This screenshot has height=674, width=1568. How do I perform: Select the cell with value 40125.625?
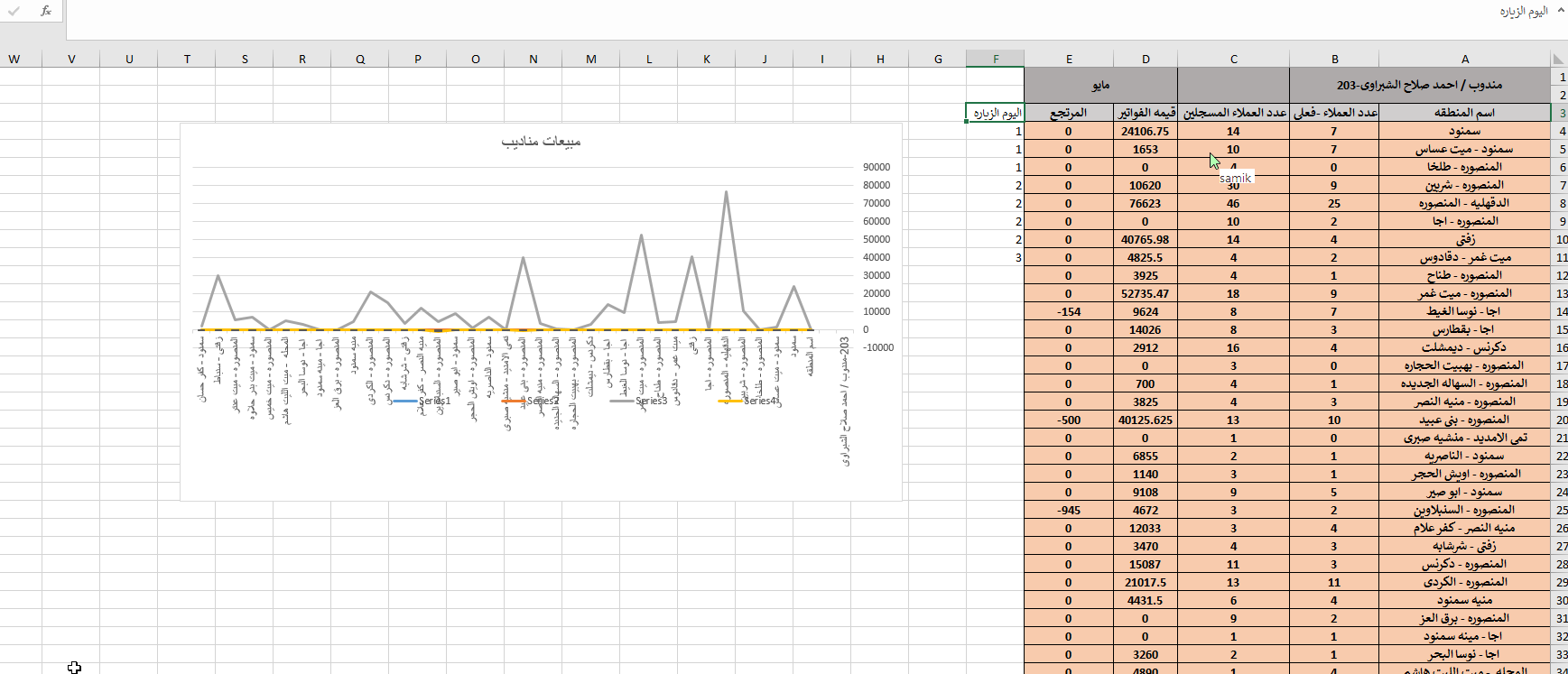click(x=1146, y=420)
